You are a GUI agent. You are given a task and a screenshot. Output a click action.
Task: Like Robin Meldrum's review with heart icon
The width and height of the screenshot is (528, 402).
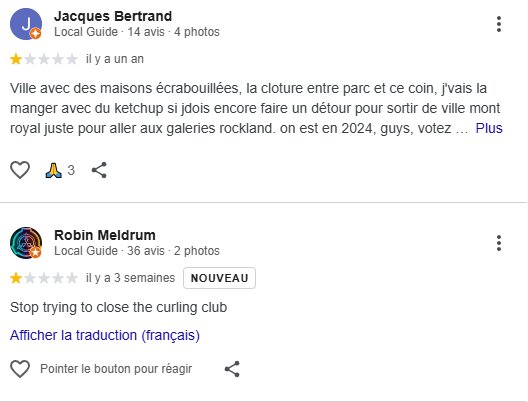tap(20, 369)
